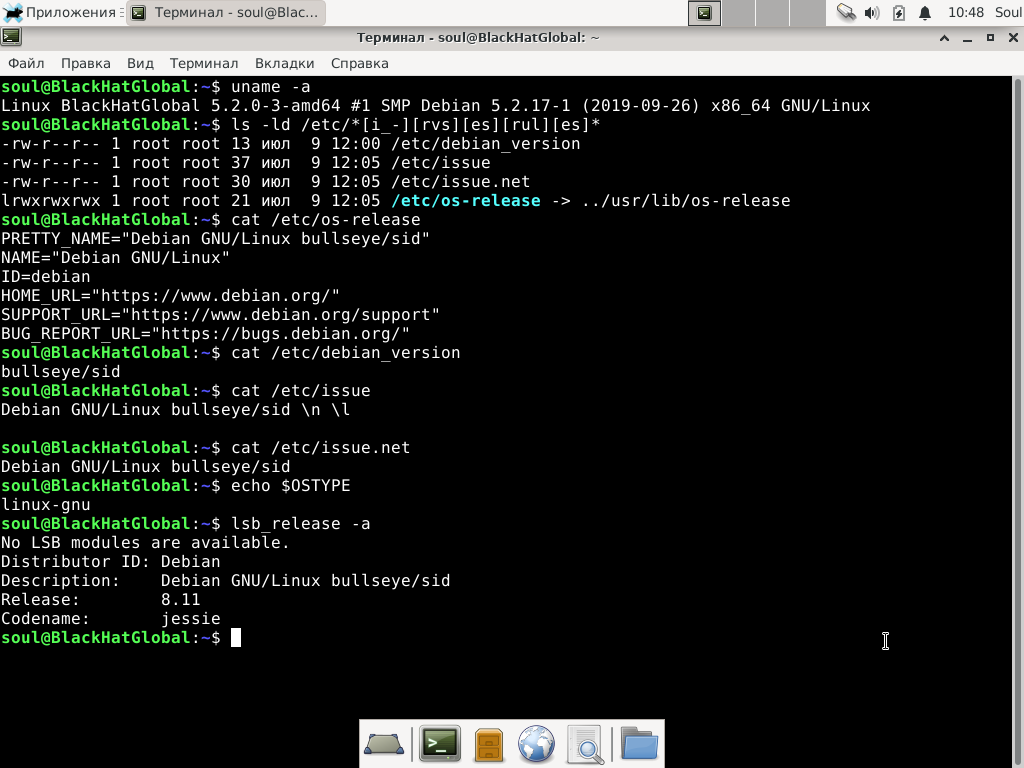This screenshot has width=1024, height=768.
Task: Click the Приложения menu mouse logo icon
Action: pos(12,12)
